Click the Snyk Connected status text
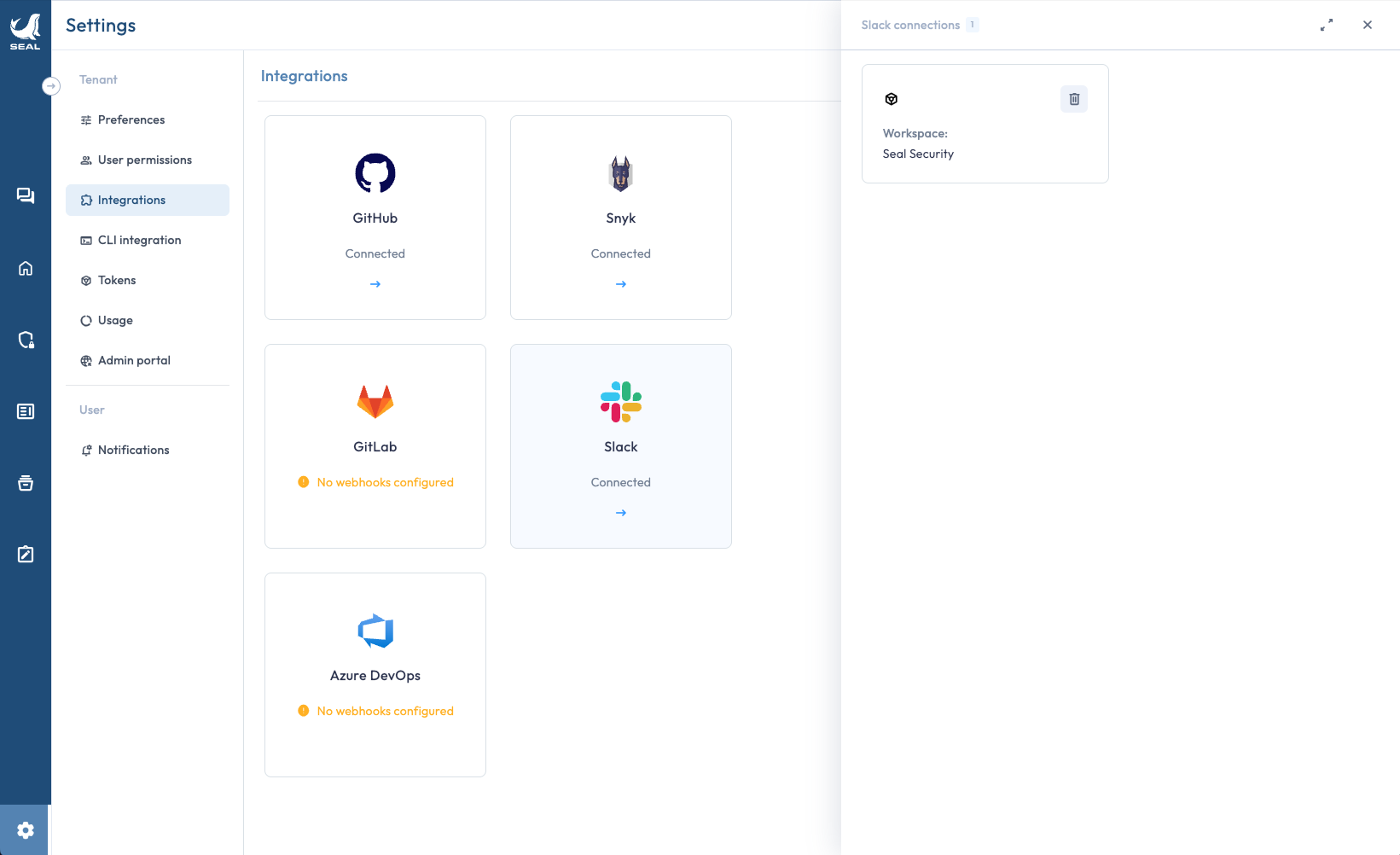 621,253
